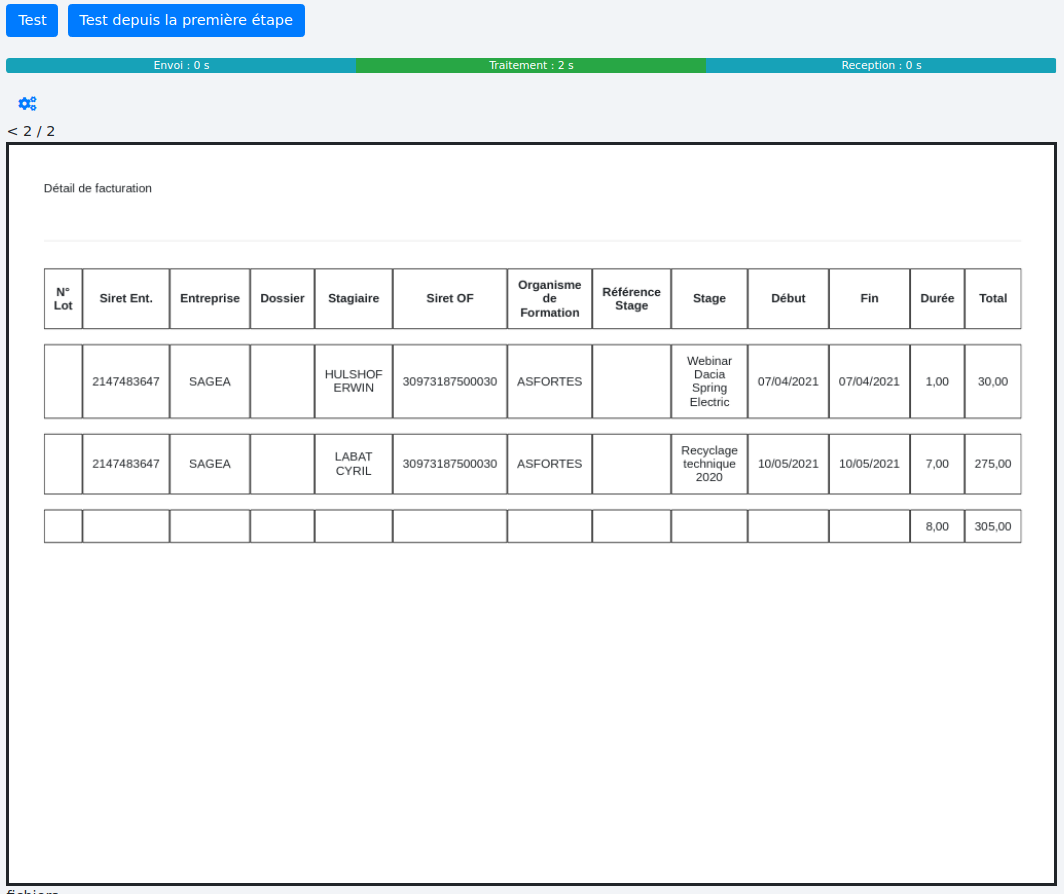1064x894 pixels.
Task: Click the '2 / 2' page indicator
Action: (39, 131)
